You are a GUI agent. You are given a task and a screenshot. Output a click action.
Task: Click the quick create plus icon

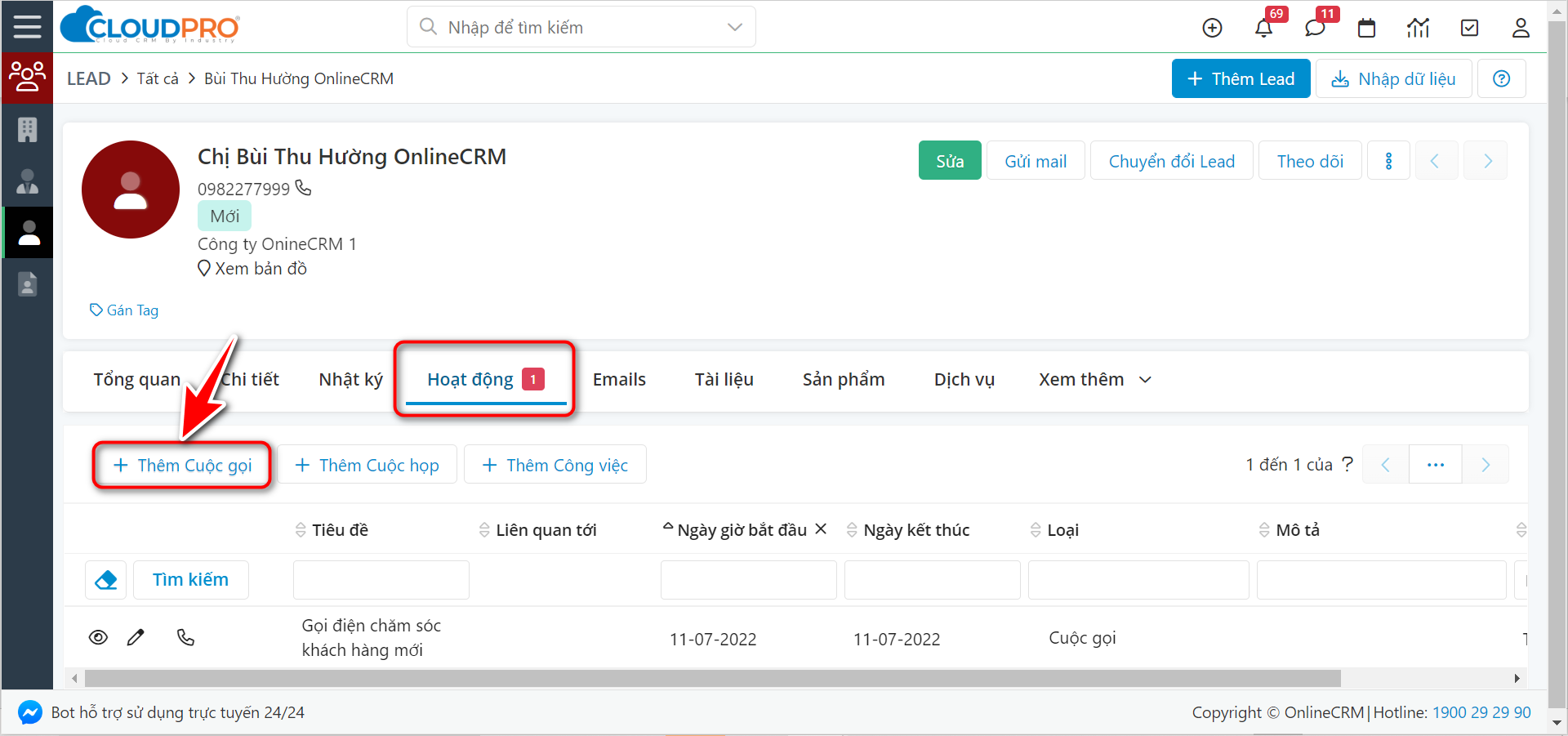1213,28
